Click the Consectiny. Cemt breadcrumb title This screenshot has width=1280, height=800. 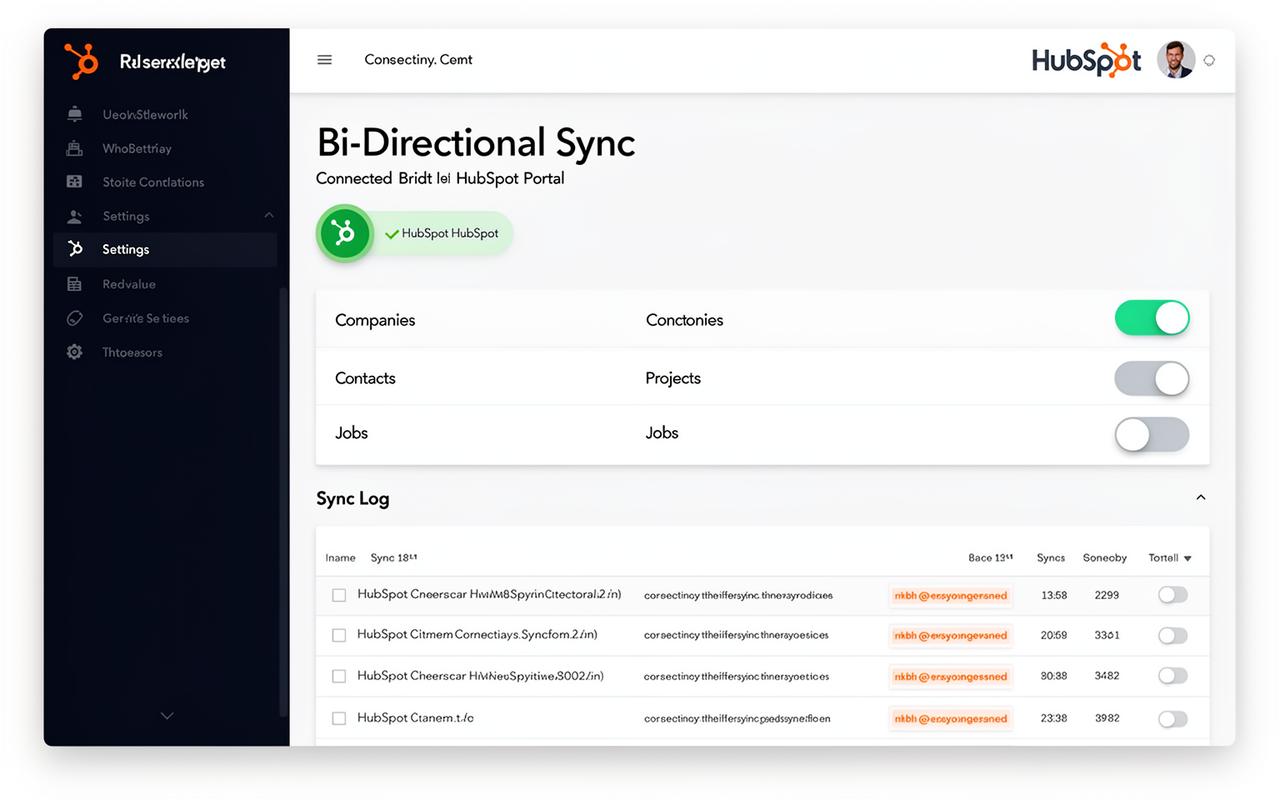(418, 60)
